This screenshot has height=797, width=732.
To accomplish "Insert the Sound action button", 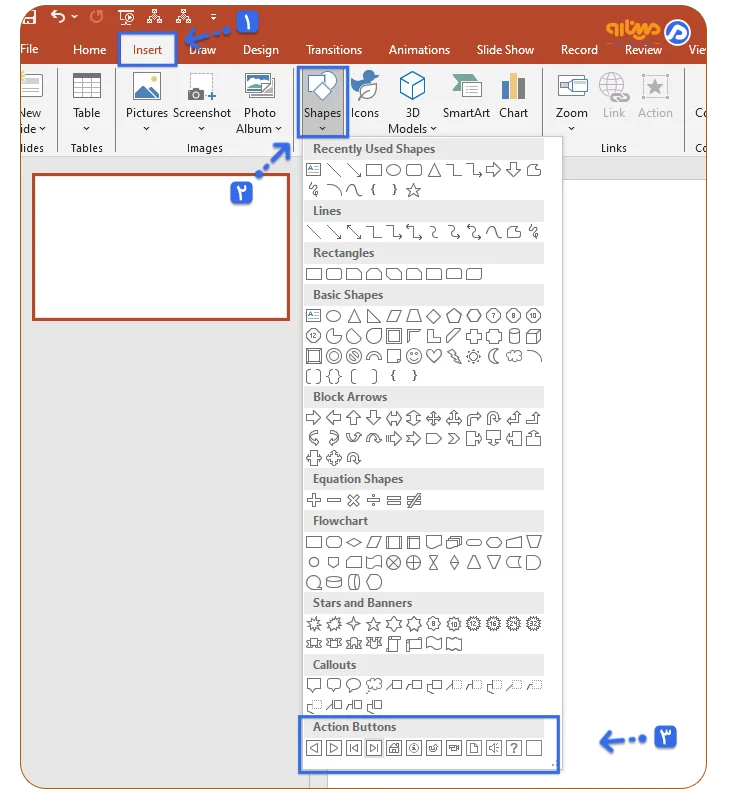I will [x=494, y=748].
